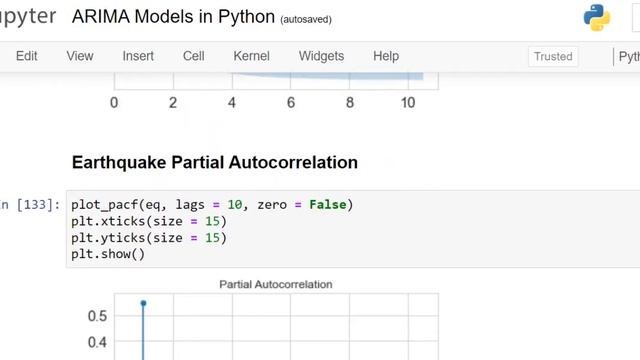Click the Partial Autocorrelation plot title
640x360 pixels.
[276, 284]
